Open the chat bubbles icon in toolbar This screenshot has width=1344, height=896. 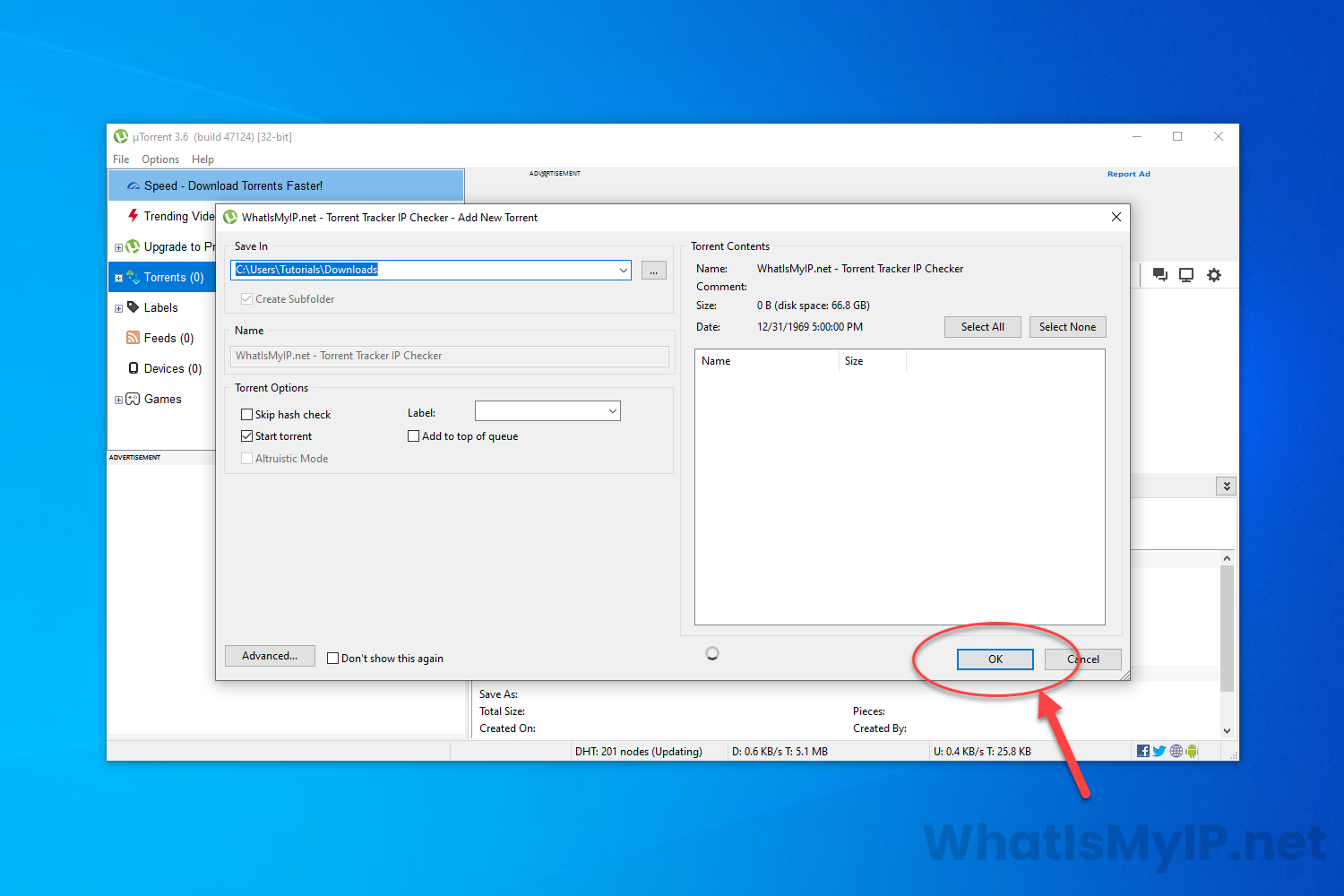pos(1160,275)
